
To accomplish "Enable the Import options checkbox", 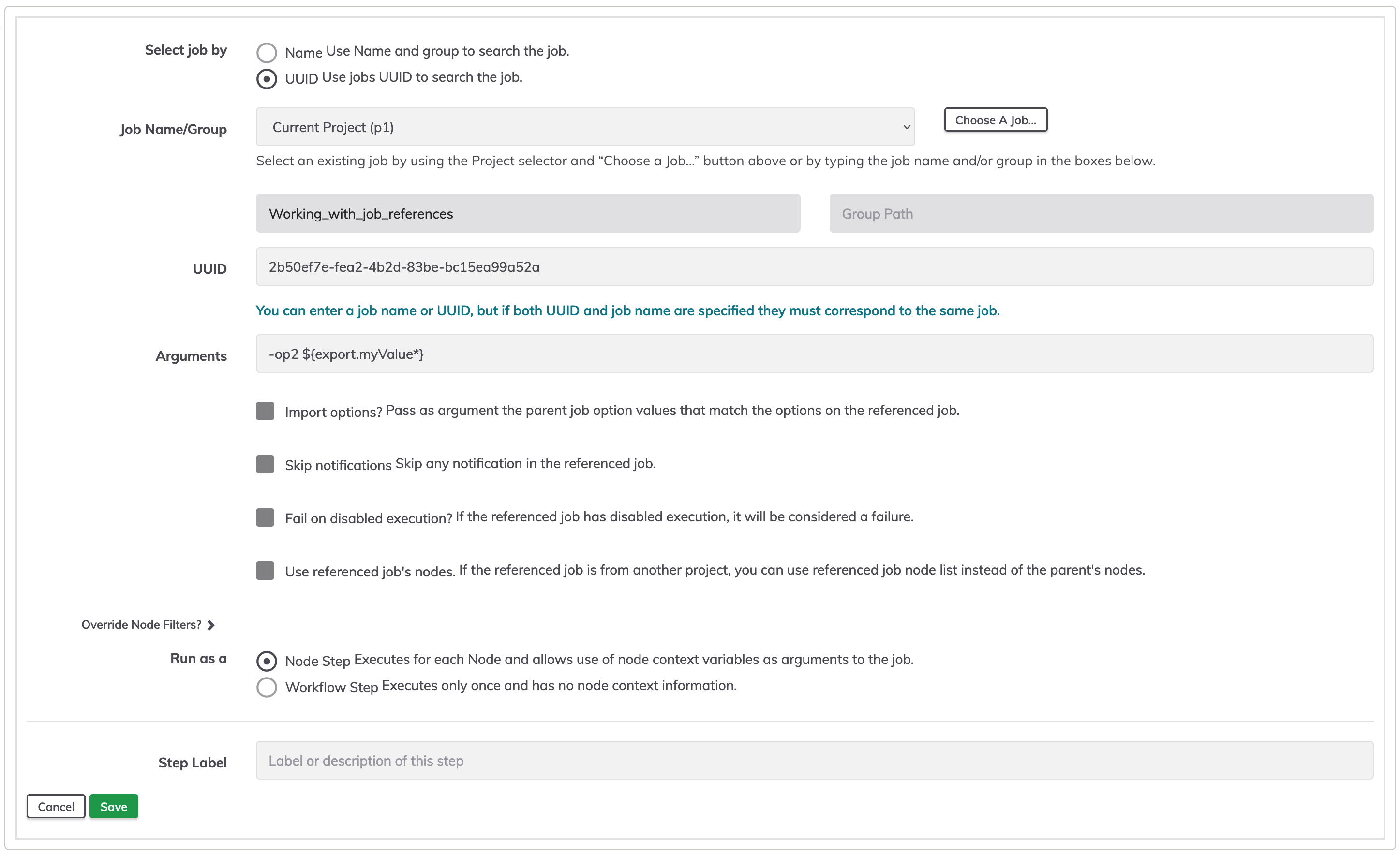I will (x=265, y=411).
